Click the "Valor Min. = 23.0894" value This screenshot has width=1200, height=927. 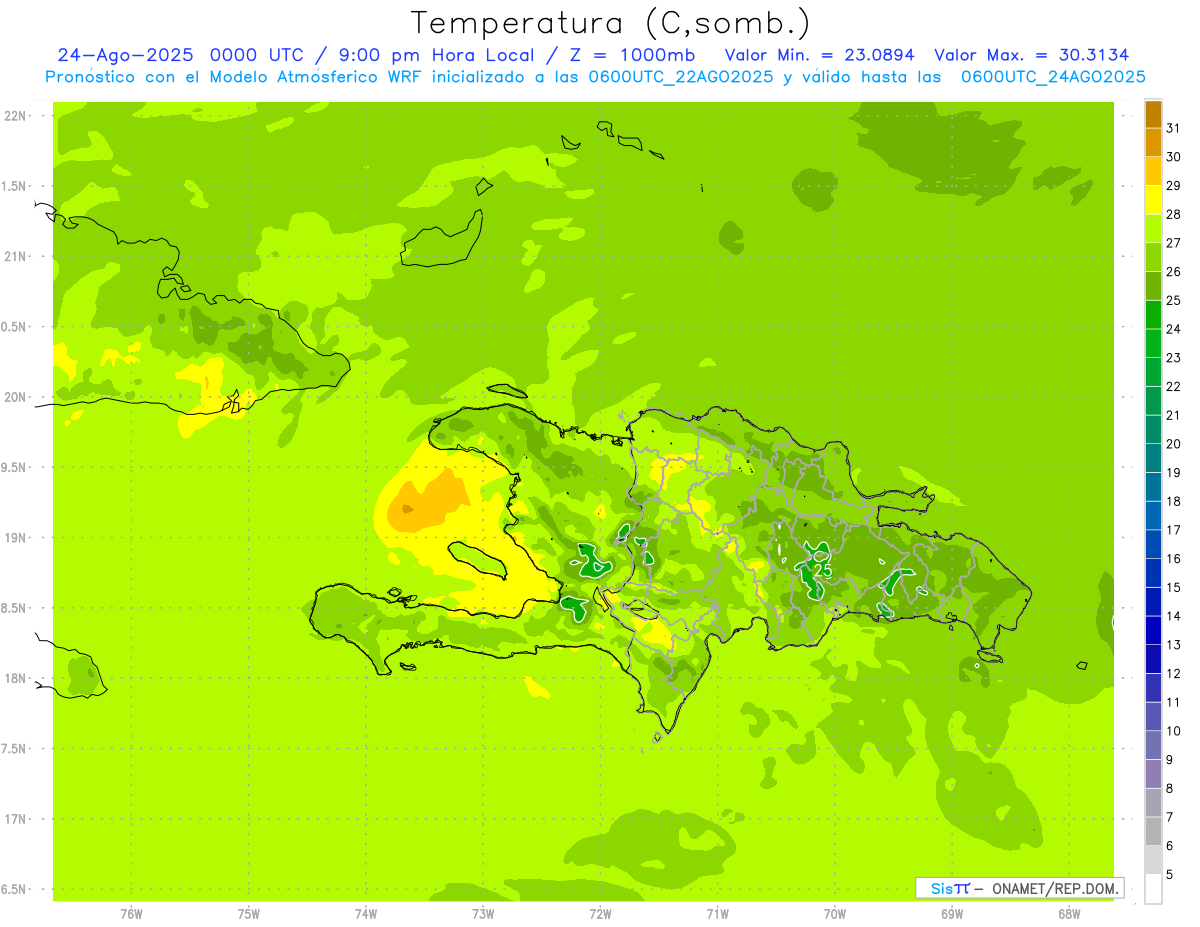[820, 55]
